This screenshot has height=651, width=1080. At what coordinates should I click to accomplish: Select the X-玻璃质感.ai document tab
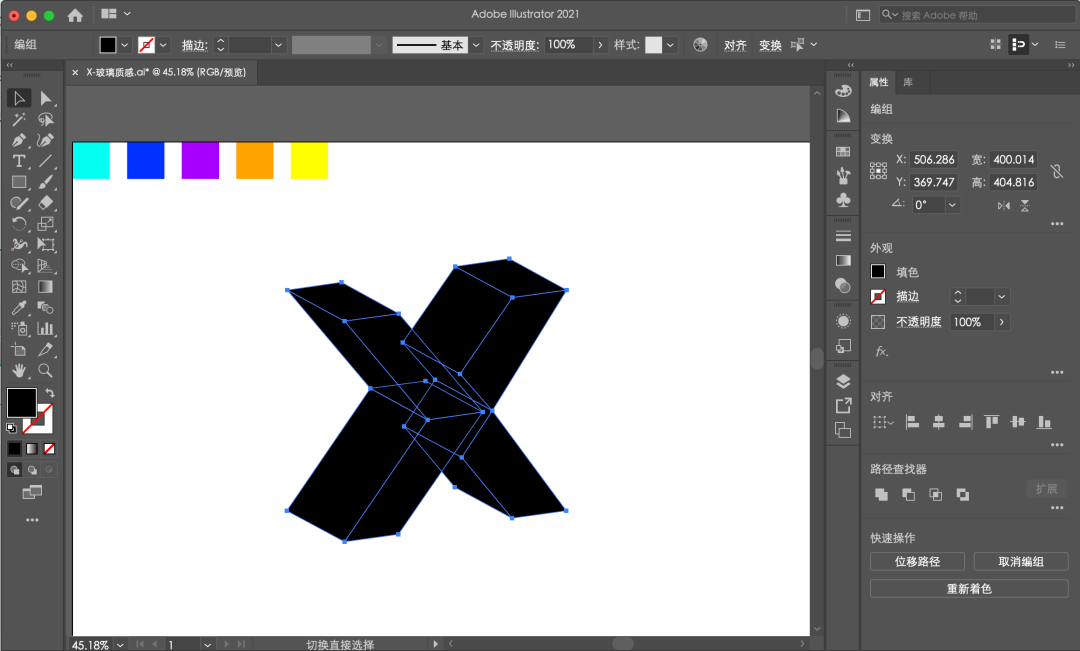click(165, 72)
